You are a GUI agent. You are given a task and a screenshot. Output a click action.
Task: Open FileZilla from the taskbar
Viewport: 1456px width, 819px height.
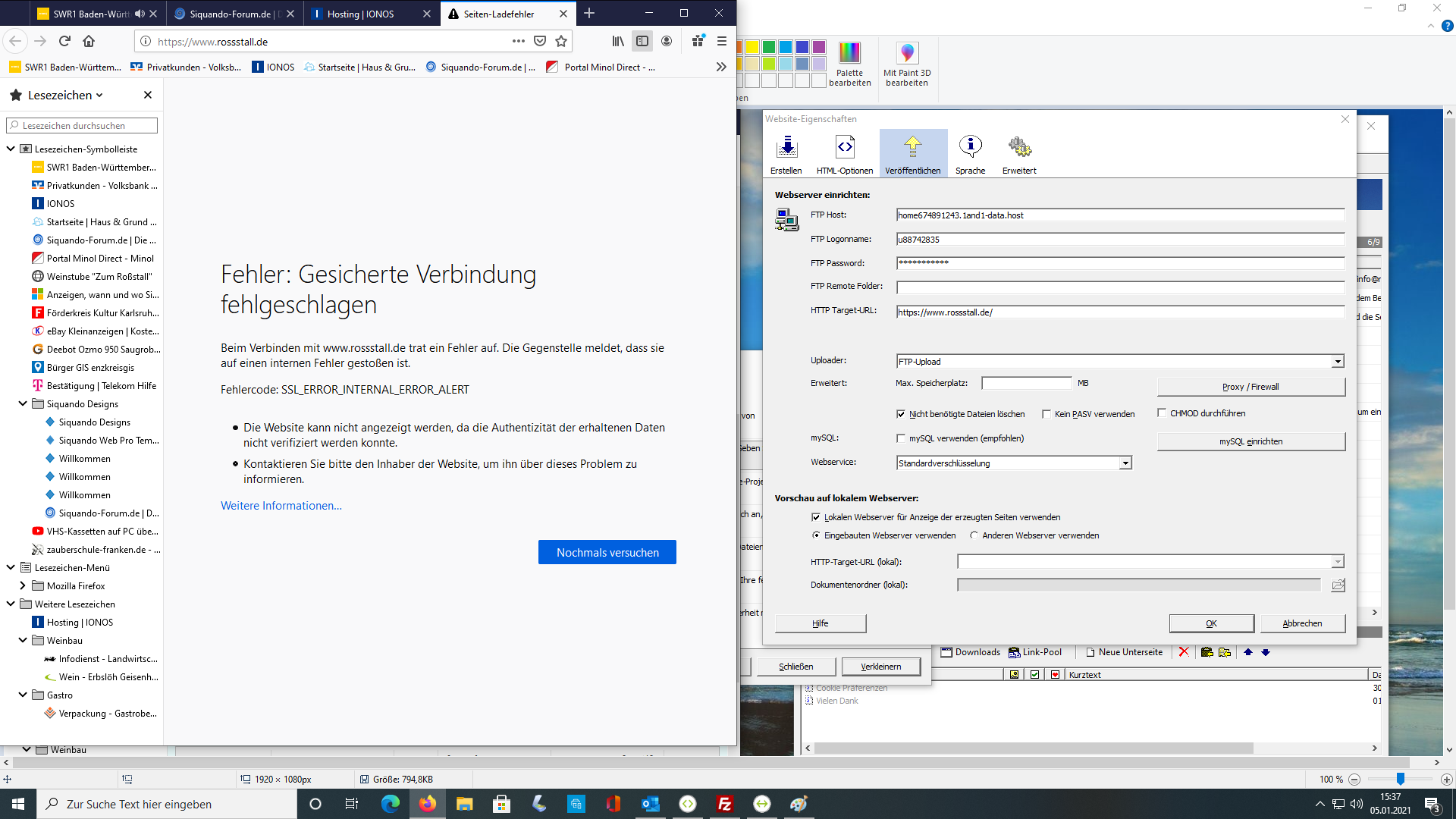click(x=724, y=804)
